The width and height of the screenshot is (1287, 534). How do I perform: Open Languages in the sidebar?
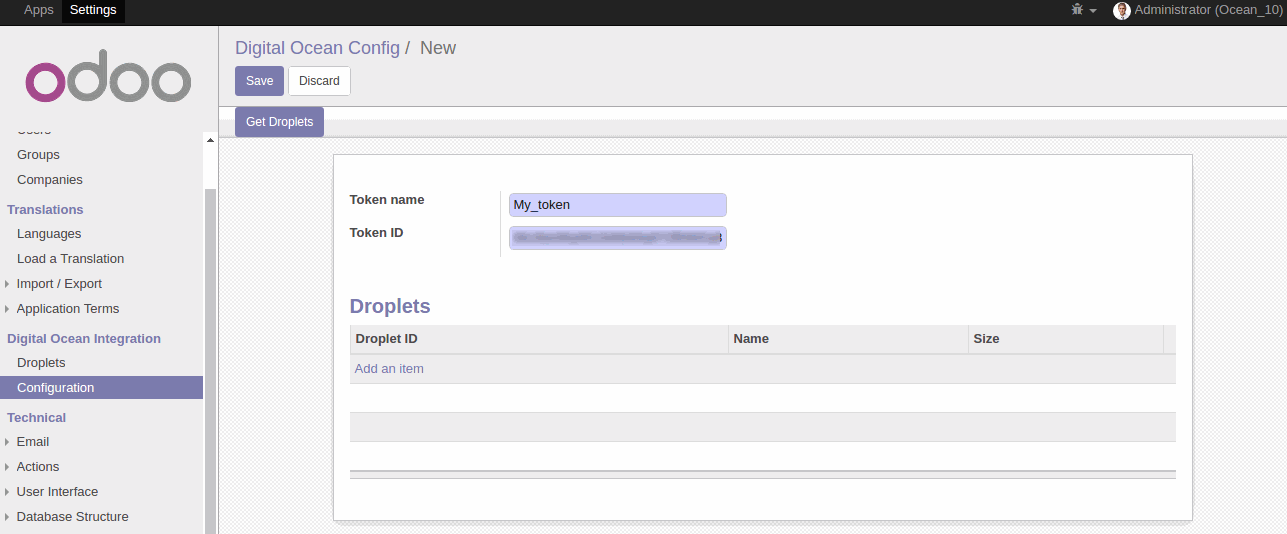pyautogui.click(x=49, y=234)
